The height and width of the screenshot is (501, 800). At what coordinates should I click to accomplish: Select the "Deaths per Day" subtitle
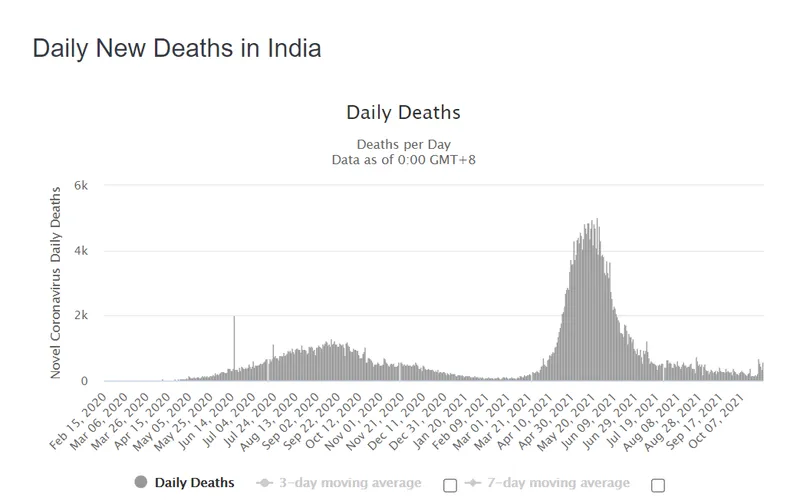(403, 142)
